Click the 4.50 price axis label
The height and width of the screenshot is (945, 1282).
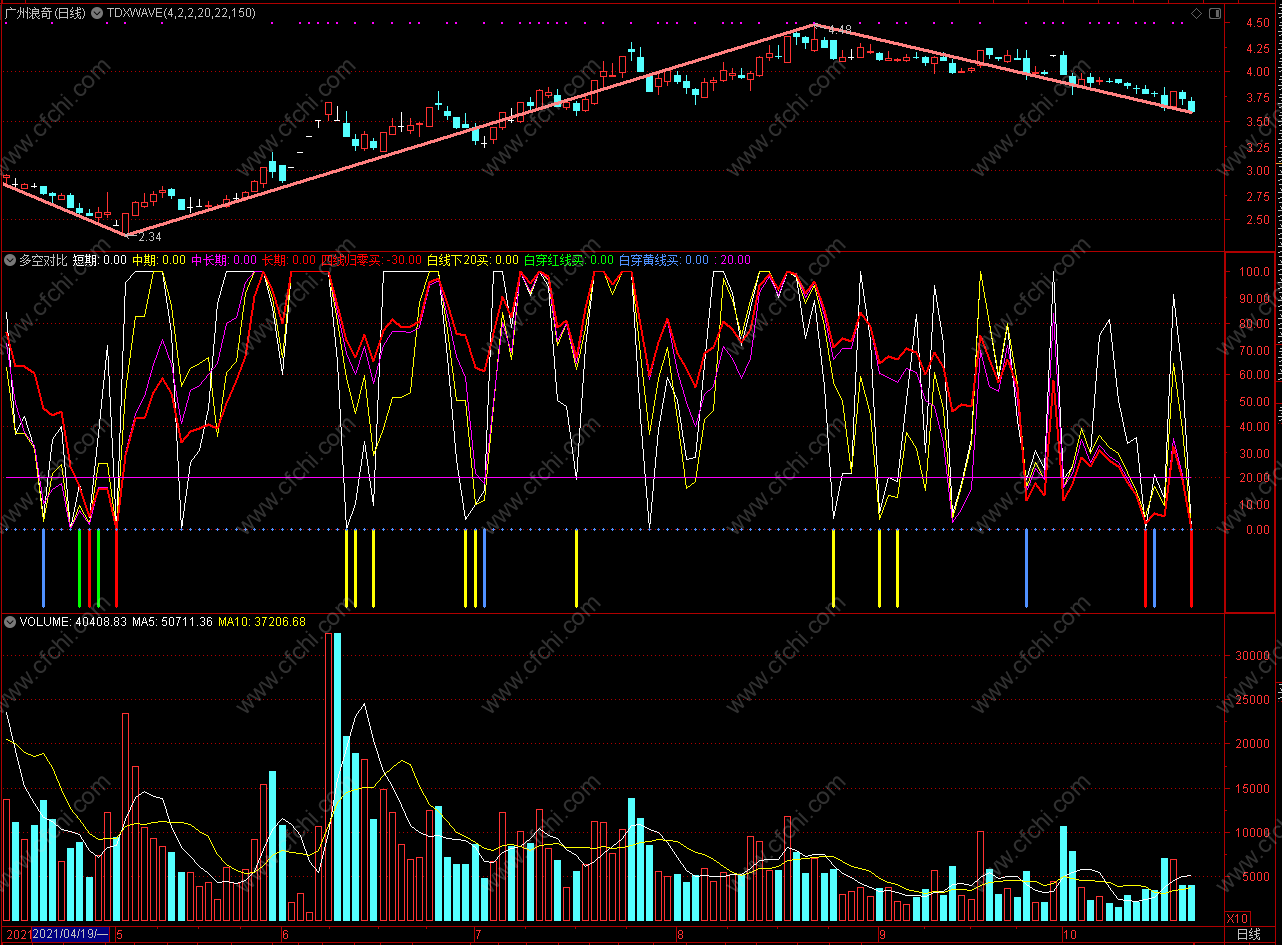(1257, 22)
